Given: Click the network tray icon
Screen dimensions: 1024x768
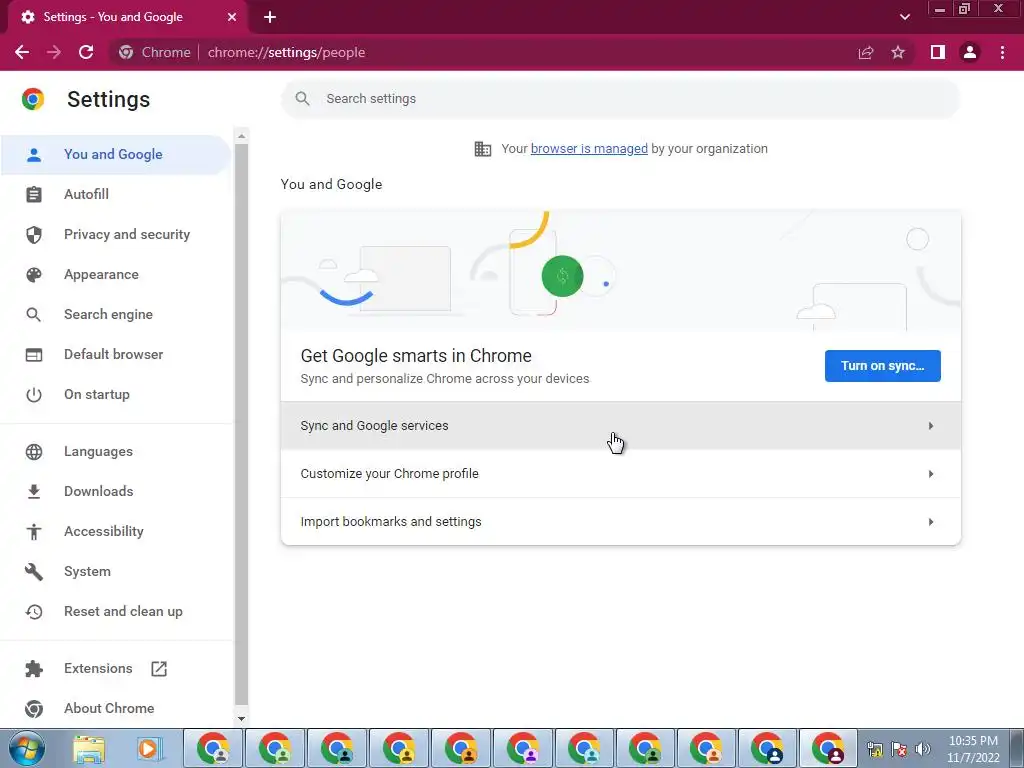Looking at the screenshot, I should (874, 749).
